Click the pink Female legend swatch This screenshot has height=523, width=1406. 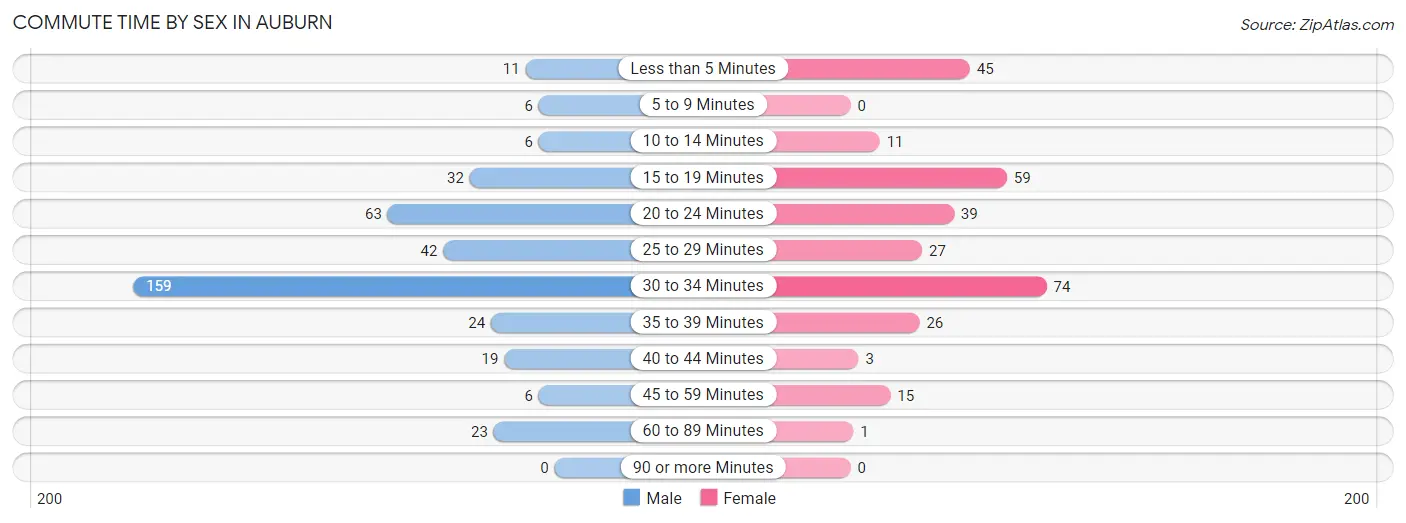coord(709,498)
